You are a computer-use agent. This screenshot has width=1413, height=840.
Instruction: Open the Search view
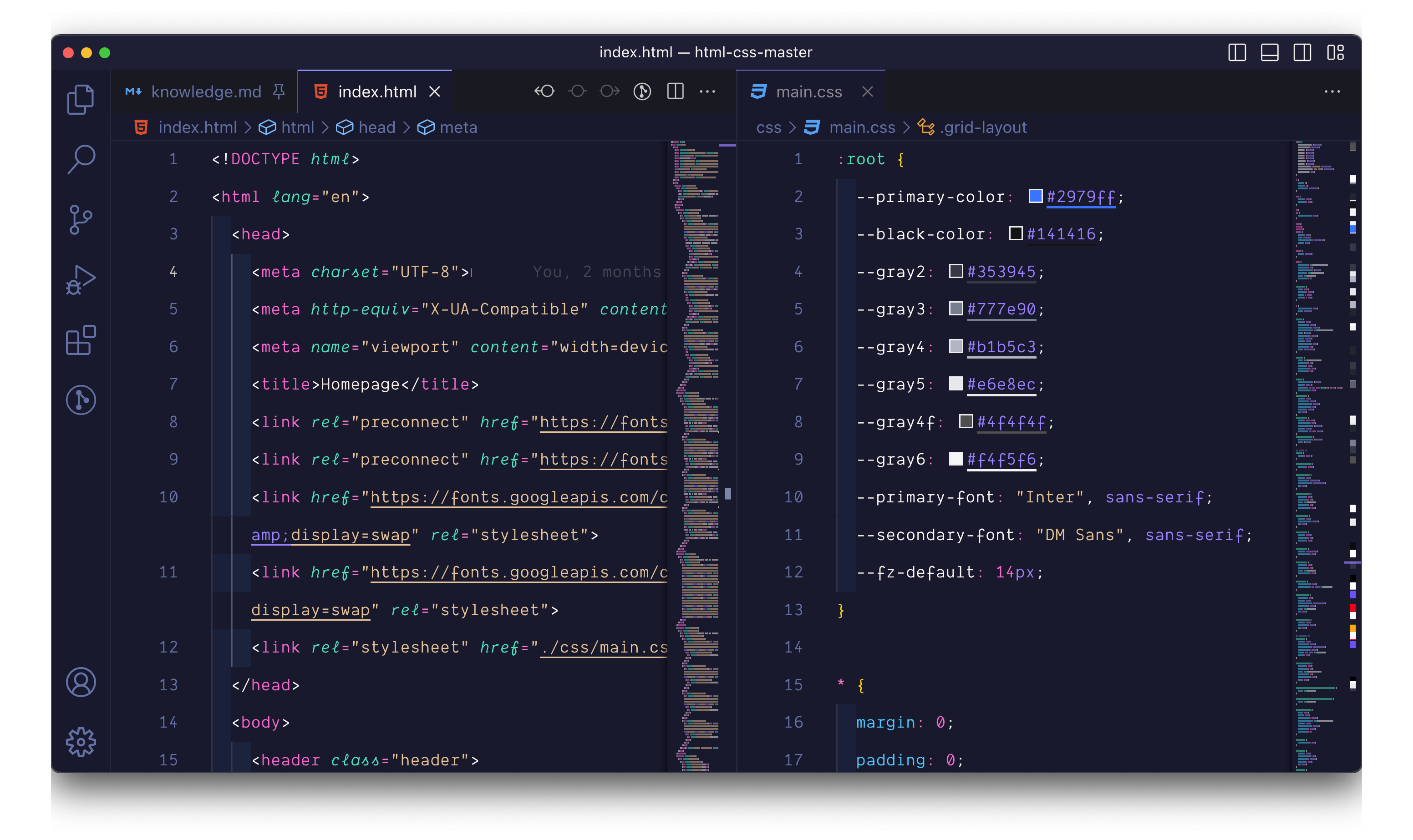[81, 158]
